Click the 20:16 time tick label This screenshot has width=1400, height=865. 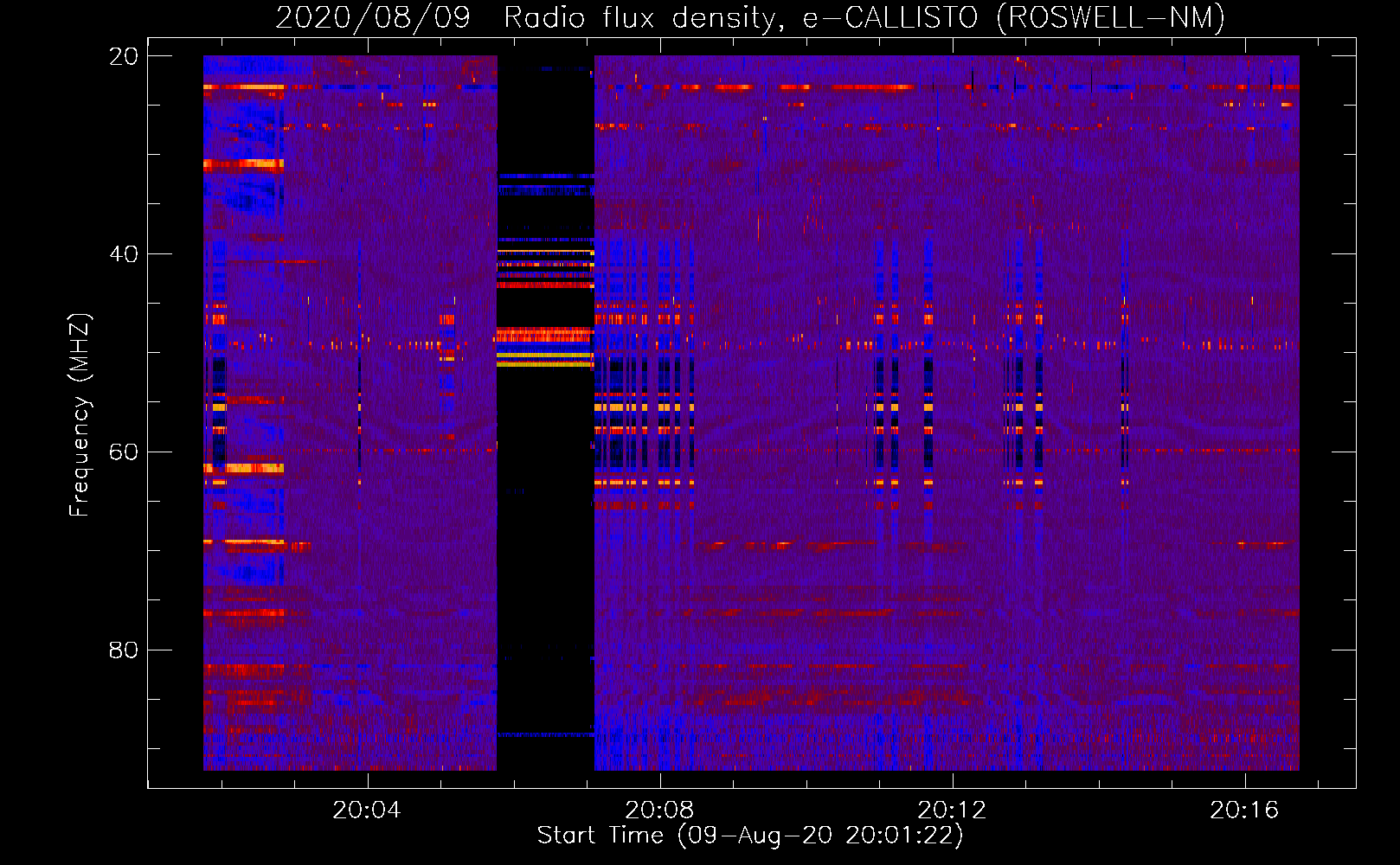1244,811
